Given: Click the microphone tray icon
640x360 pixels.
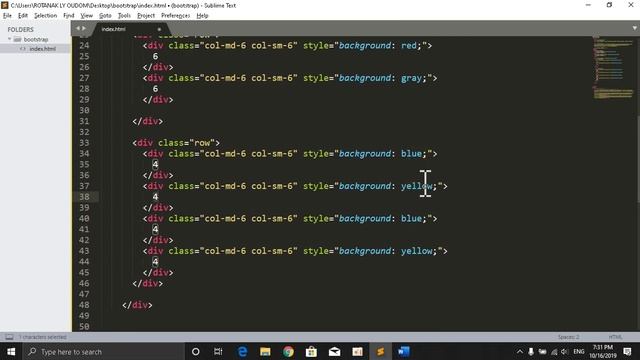Looking at the screenshot, I should point(531,351).
